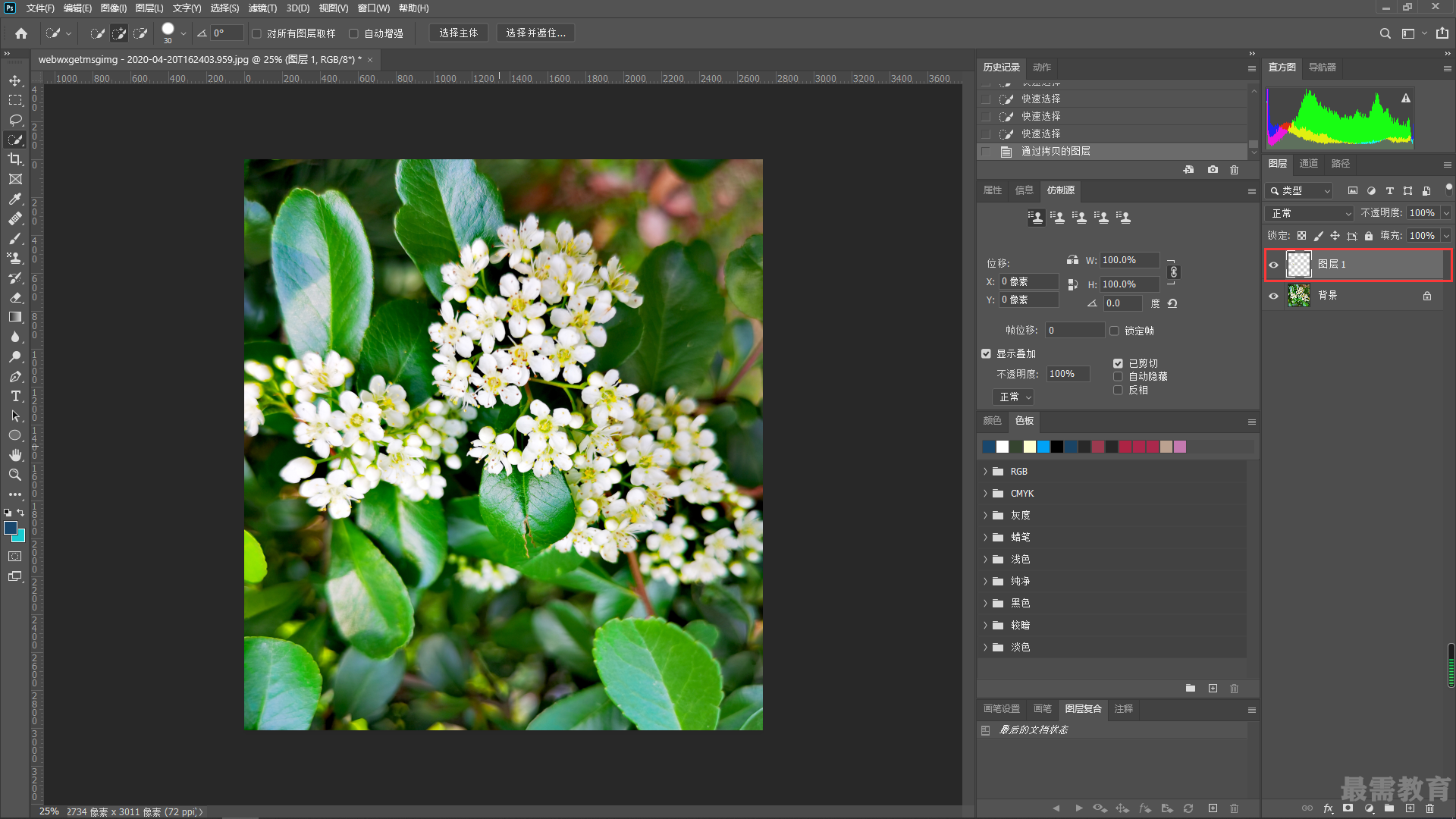Click the layer mask icon below Layers
This screenshot has width=1456, height=819.
click(1348, 808)
